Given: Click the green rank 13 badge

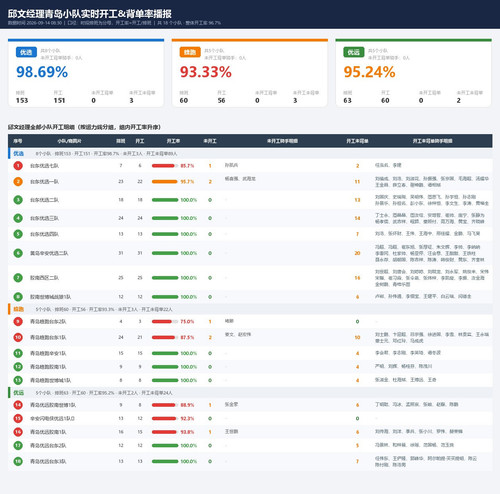Looking at the screenshot, I should [x=18, y=380].
